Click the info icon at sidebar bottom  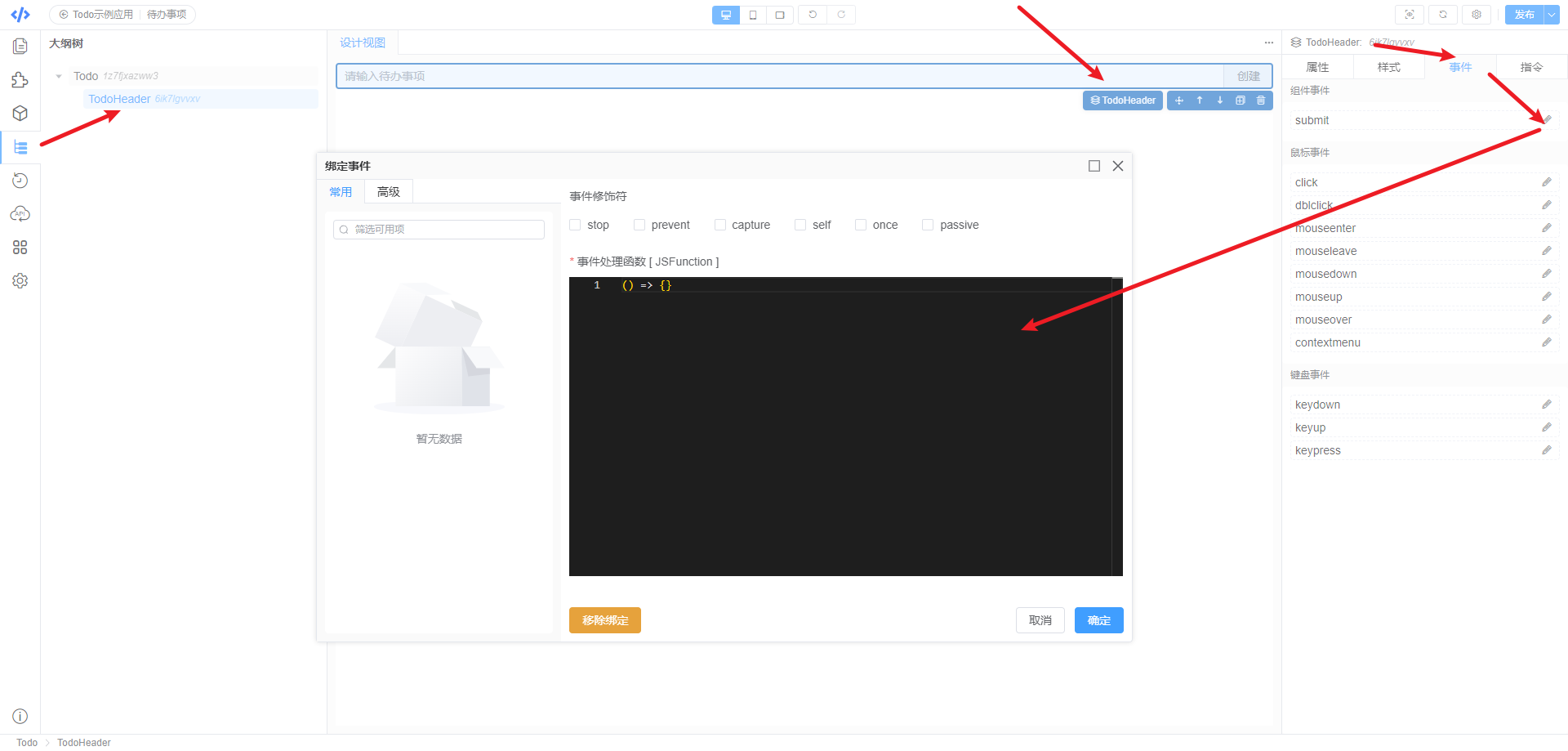[20, 717]
